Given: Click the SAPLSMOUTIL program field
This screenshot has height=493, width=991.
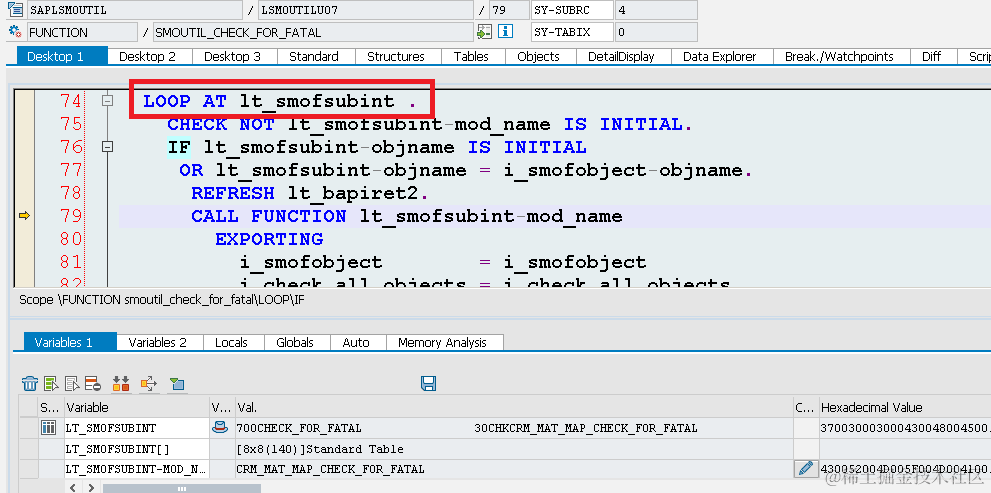Looking at the screenshot, I should pyautogui.click(x=134, y=9).
